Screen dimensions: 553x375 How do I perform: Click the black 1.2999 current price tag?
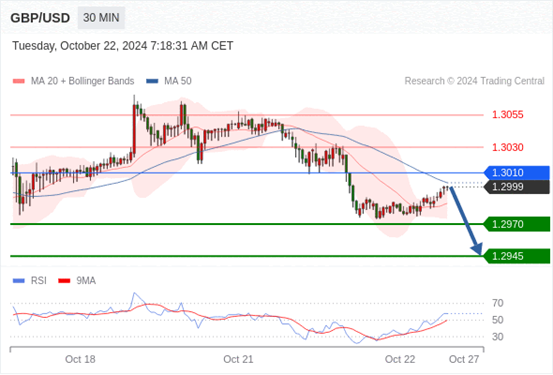coord(517,187)
